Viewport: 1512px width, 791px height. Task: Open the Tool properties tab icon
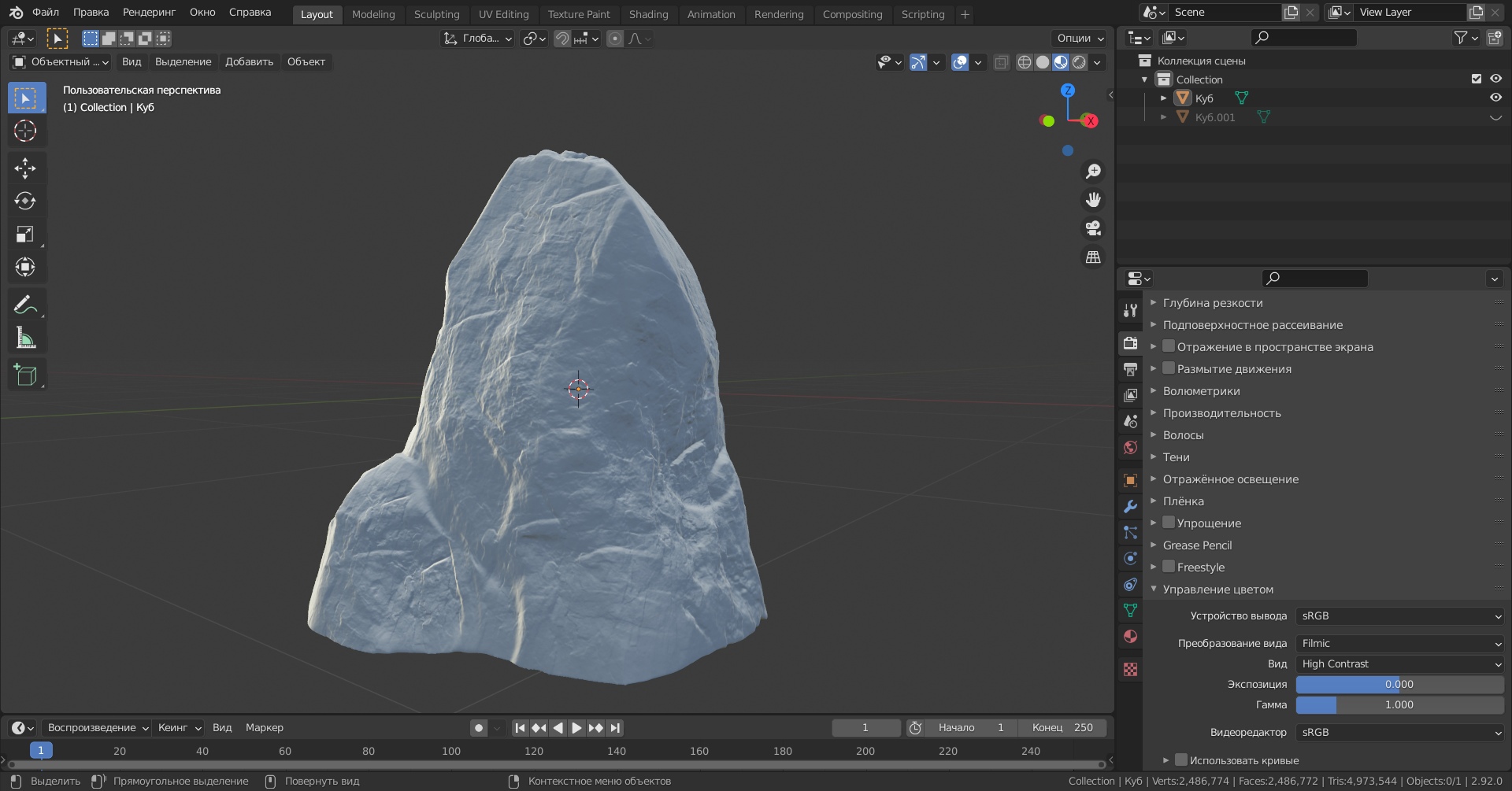[1130, 310]
